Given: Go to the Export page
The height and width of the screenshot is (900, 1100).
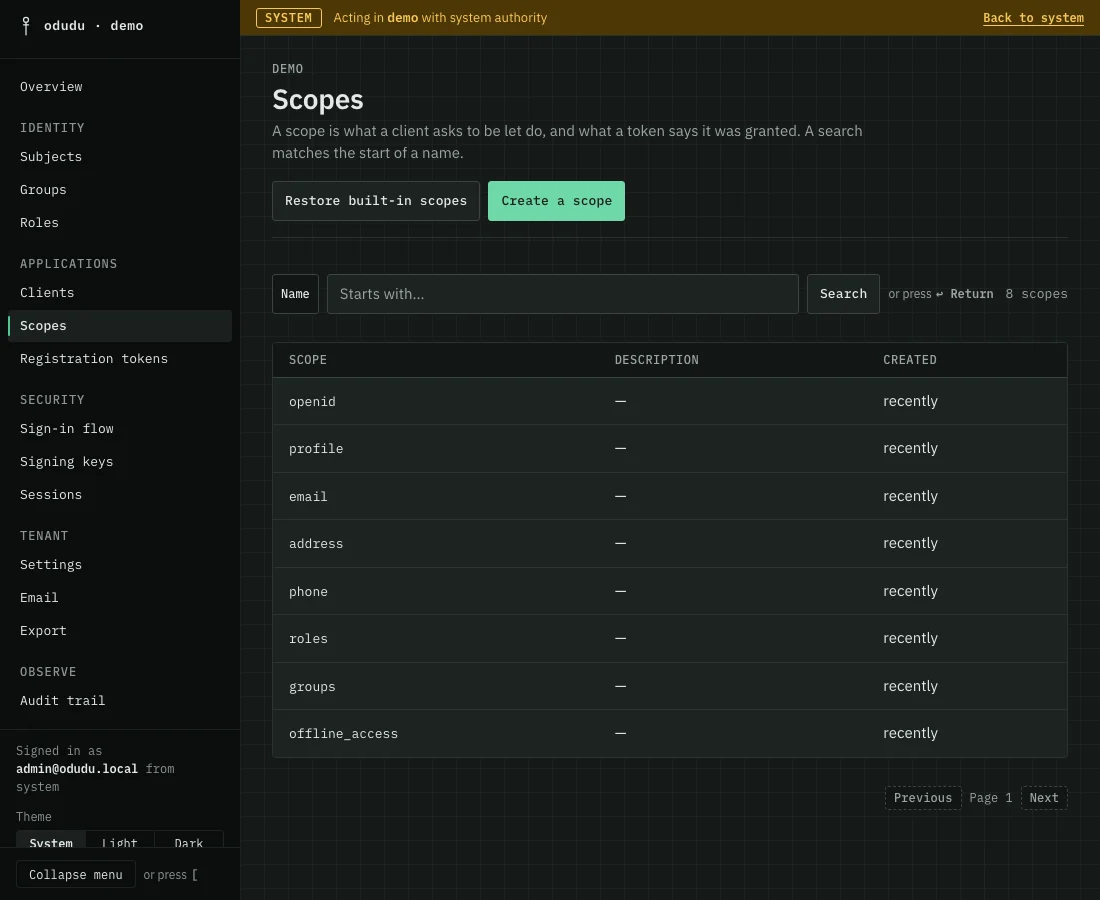Looking at the screenshot, I should pos(120,631).
